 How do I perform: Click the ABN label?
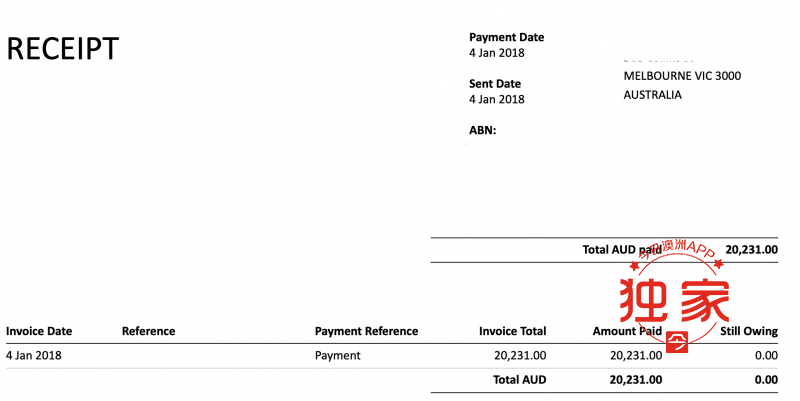482,130
